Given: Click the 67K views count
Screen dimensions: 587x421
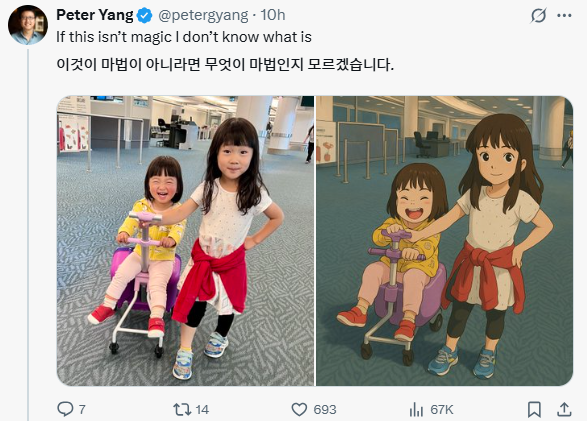Looking at the screenshot, I should pos(442,409).
